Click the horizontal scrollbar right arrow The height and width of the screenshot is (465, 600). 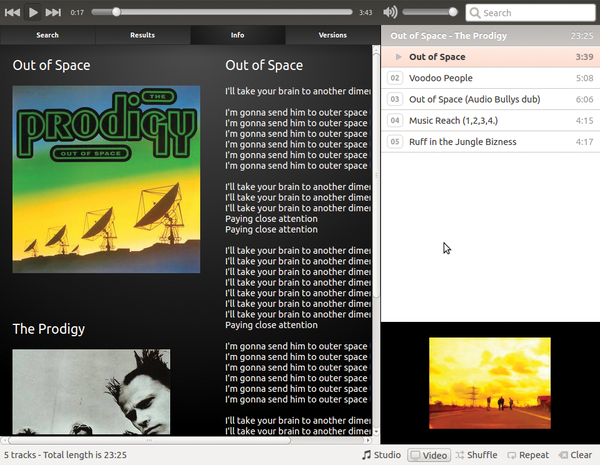(x=368, y=440)
